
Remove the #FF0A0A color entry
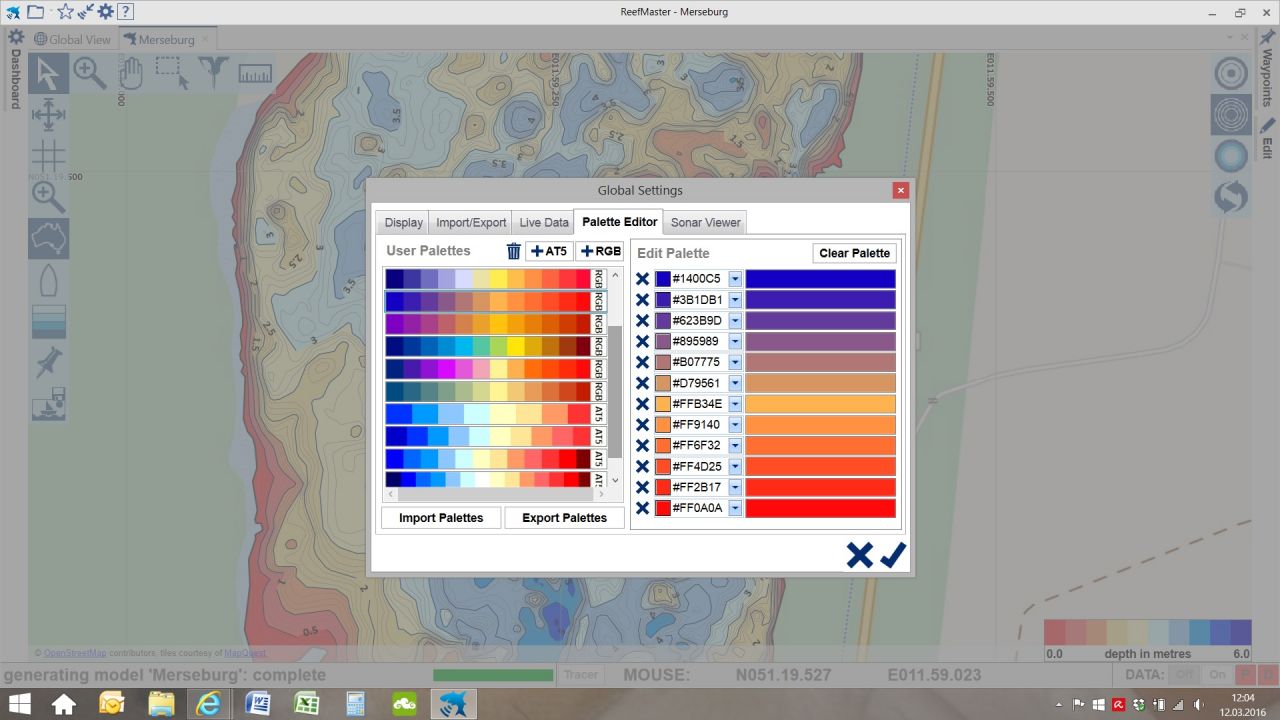point(643,508)
